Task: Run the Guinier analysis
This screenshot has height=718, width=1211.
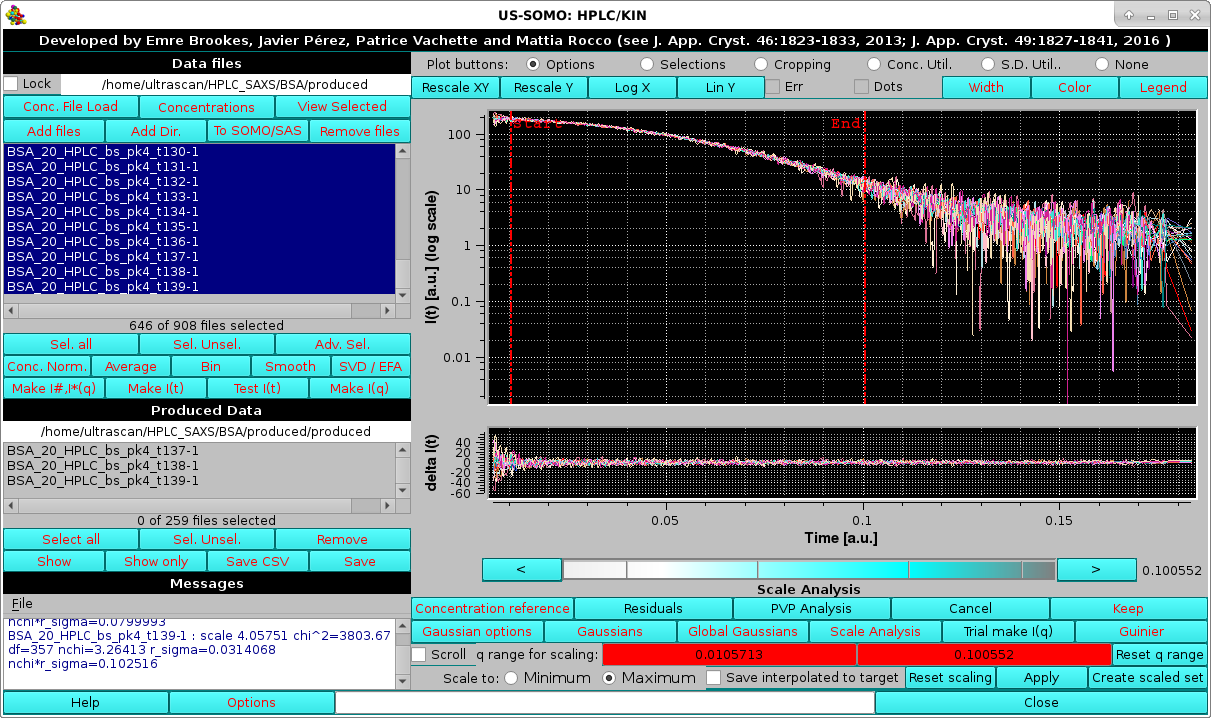Action: [1143, 631]
